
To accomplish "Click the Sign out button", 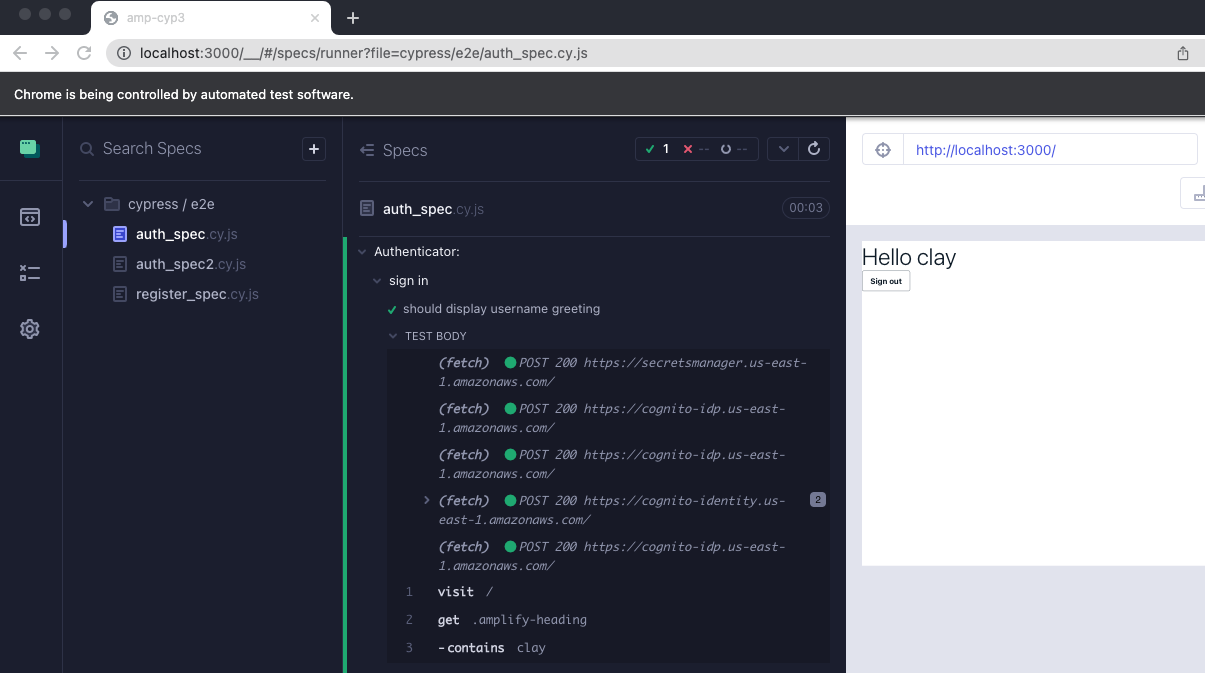I will point(885,281).
